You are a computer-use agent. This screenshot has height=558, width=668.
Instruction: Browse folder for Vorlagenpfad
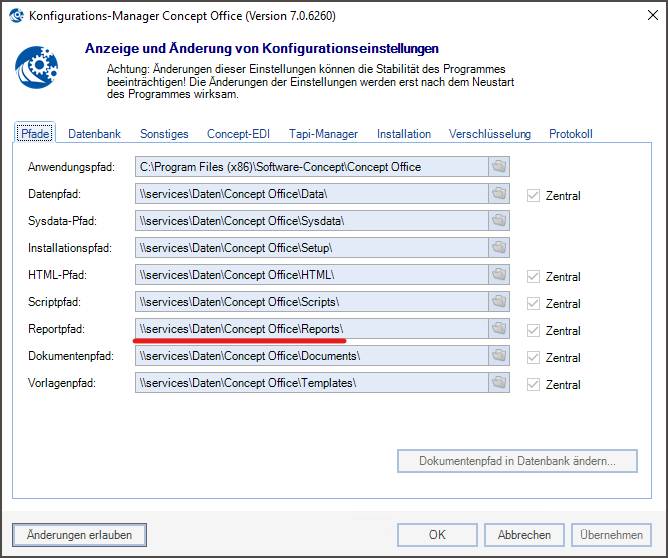point(499,383)
